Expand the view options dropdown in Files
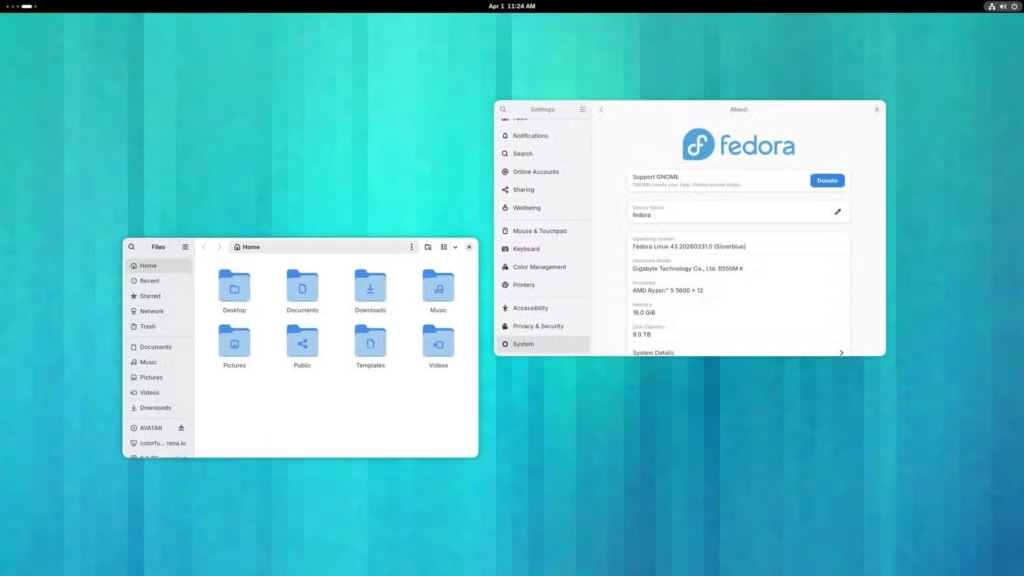Viewport: 1024px width, 576px height. point(455,247)
